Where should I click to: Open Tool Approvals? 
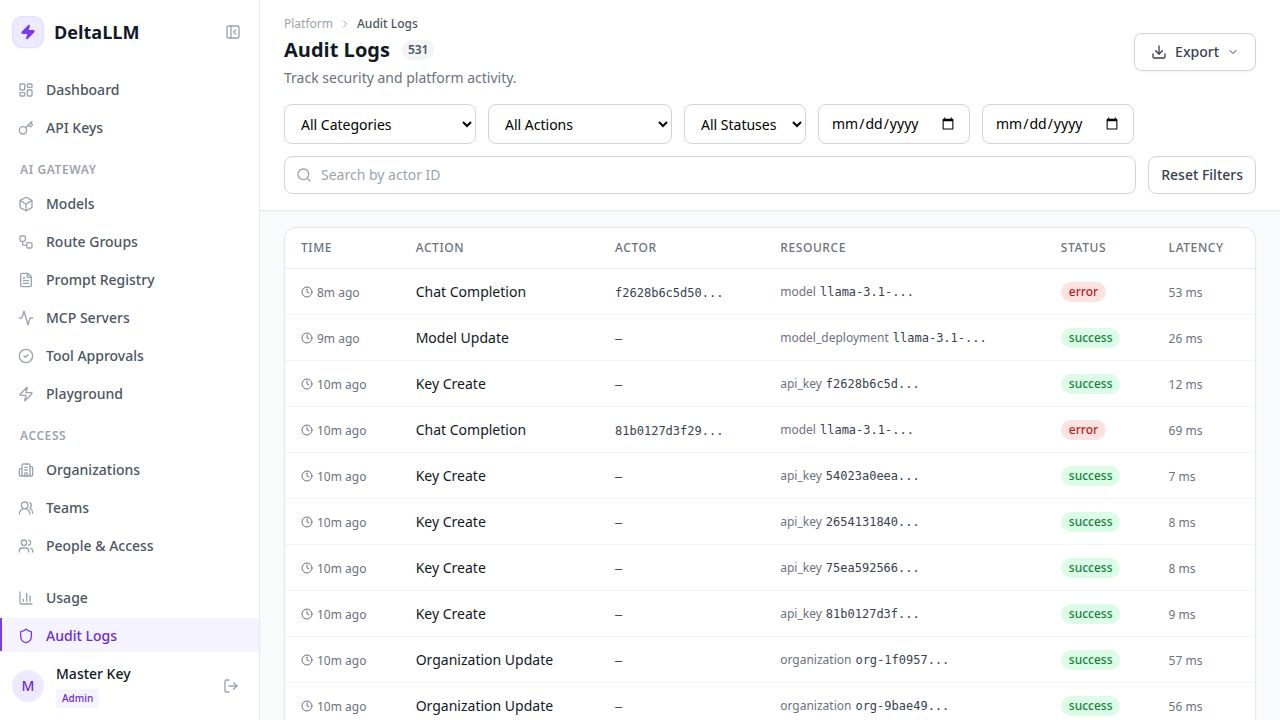(130, 356)
